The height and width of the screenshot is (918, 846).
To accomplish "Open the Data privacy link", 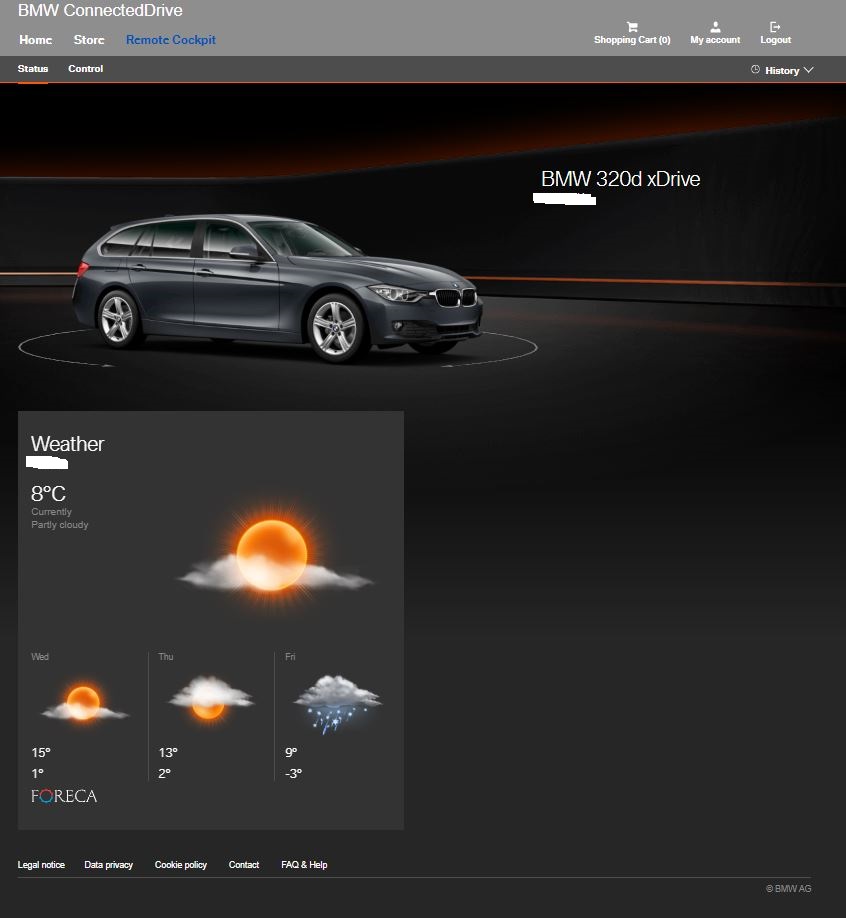I will (x=108, y=865).
